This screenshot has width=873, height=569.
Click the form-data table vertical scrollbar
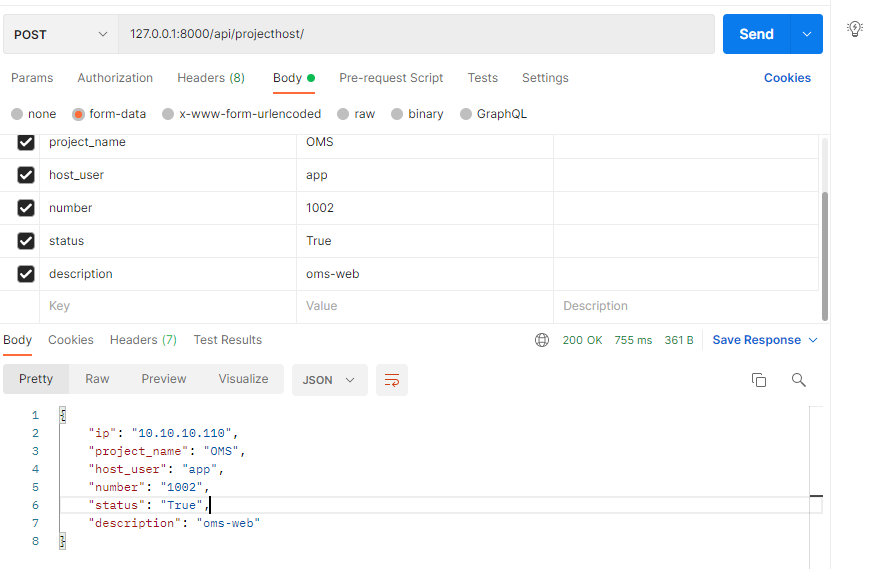825,256
